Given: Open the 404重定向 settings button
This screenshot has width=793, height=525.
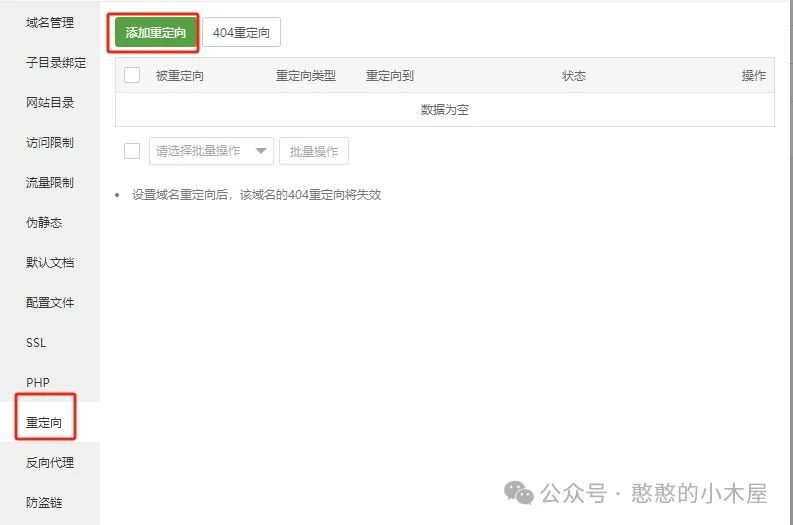Looking at the screenshot, I should (x=241, y=33).
